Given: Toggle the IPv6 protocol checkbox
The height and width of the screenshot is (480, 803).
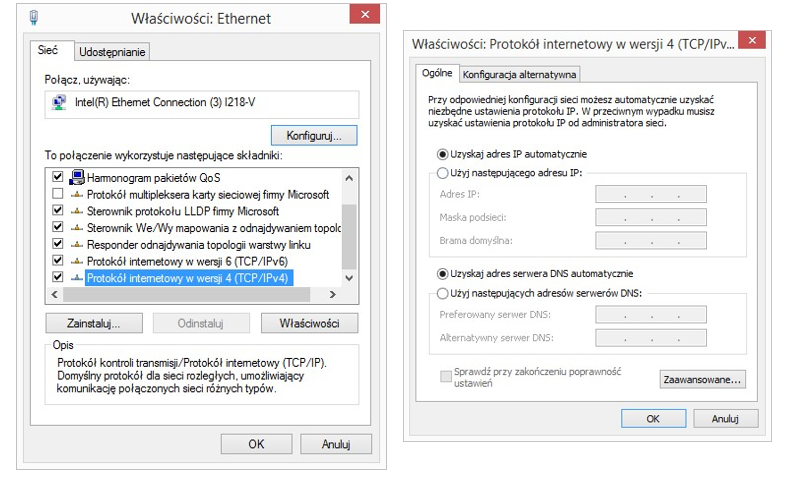Looking at the screenshot, I should (57, 261).
